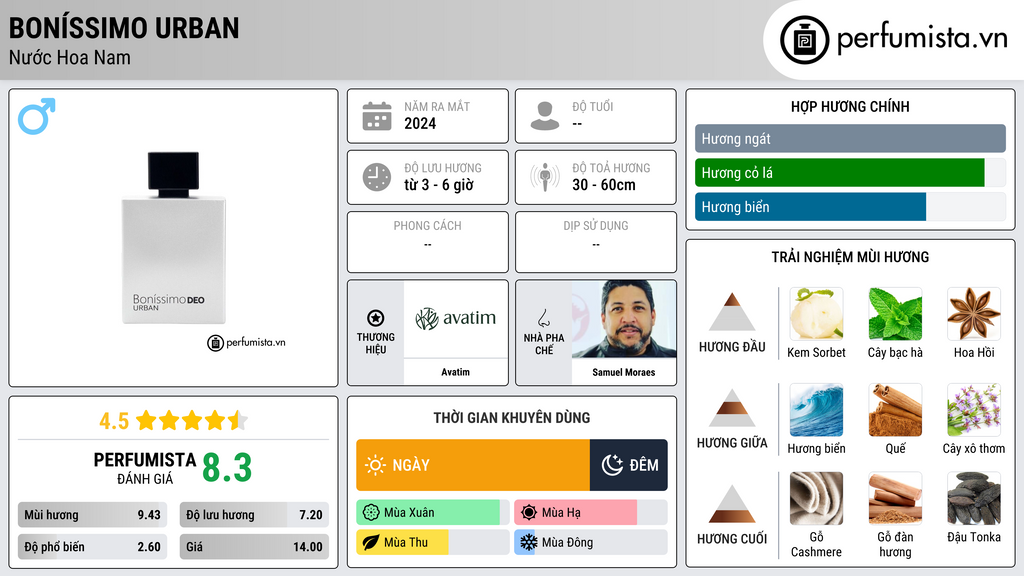
Task: Click the Mùa Xuân flower icon
Action: pyautogui.click(x=371, y=513)
